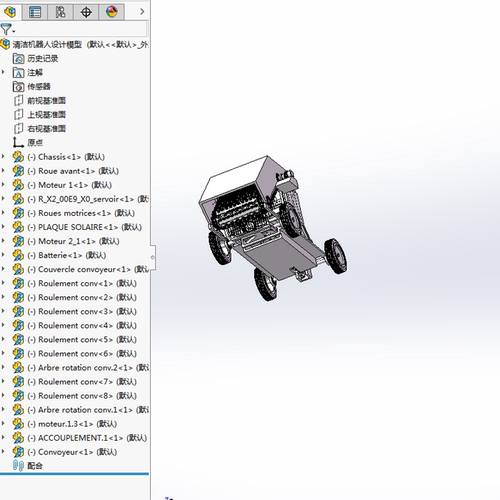
Task: Collapse the feature tree panel using edge handle
Action: pos(153,257)
